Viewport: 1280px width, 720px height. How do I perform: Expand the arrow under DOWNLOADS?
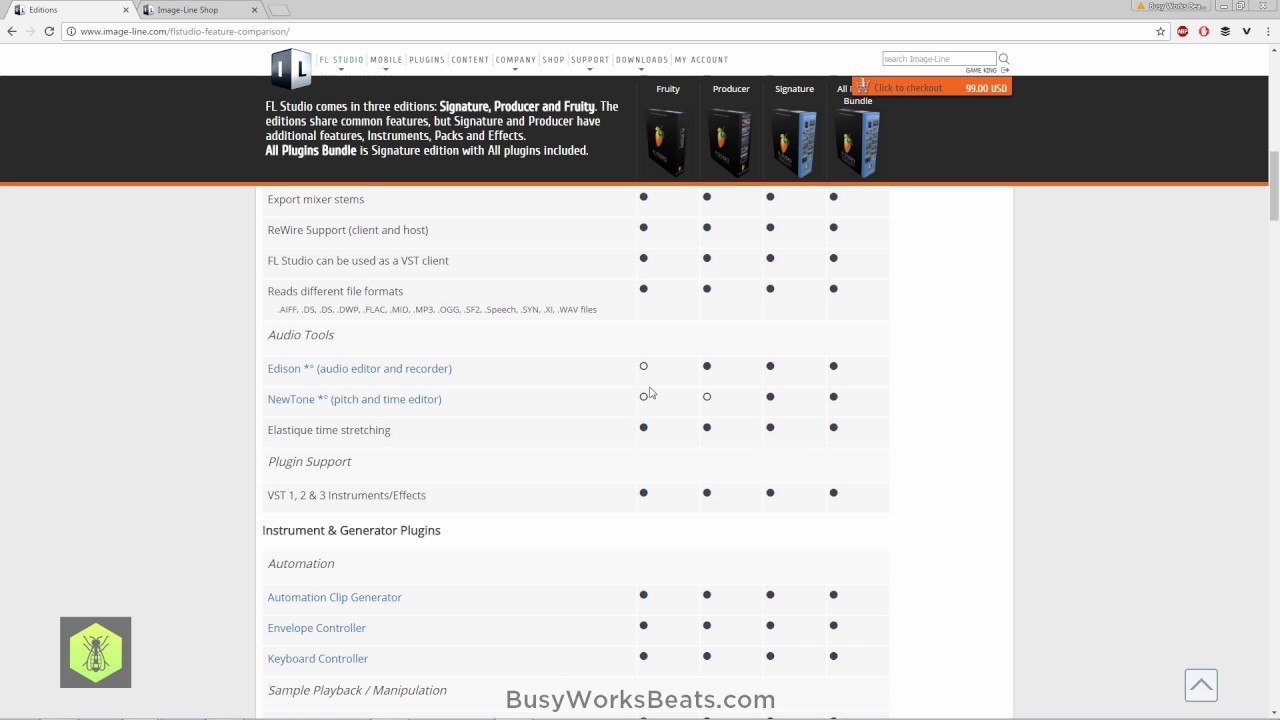(641, 70)
